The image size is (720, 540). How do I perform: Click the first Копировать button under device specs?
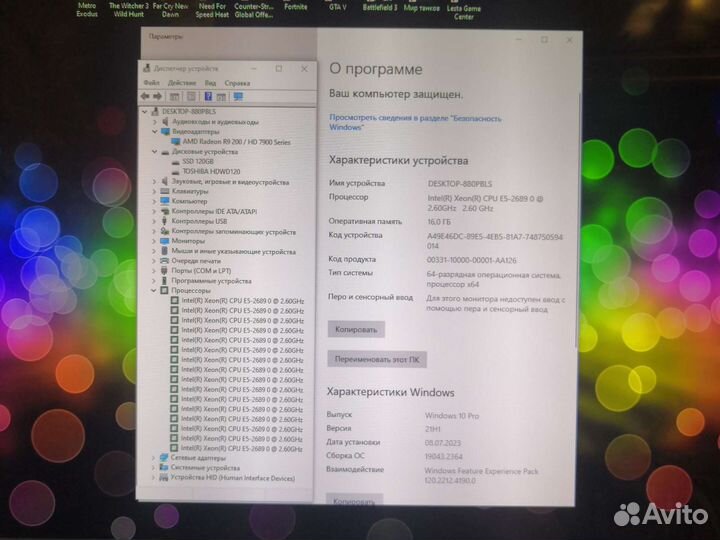(x=356, y=329)
